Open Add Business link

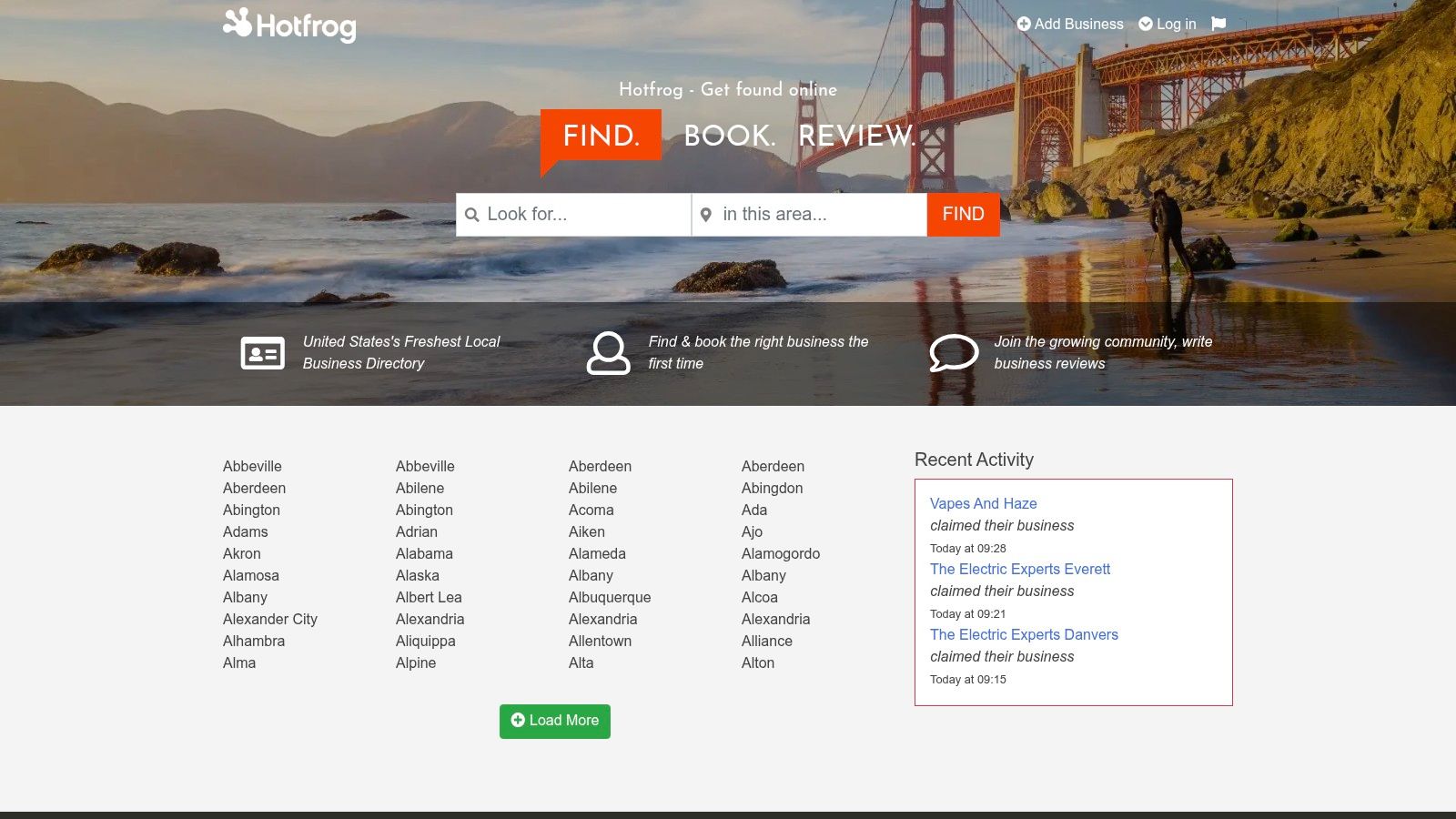(x=1070, y=24)
